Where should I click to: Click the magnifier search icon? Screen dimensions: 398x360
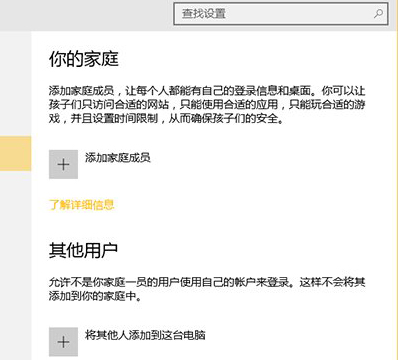[x=378, y=14]
